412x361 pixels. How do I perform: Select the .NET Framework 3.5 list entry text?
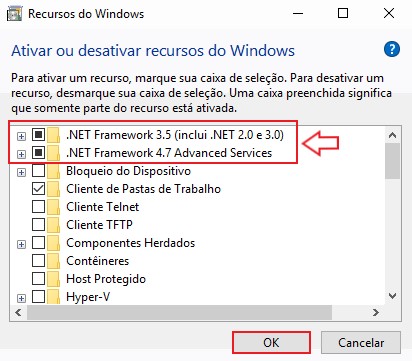click(175, 135)
